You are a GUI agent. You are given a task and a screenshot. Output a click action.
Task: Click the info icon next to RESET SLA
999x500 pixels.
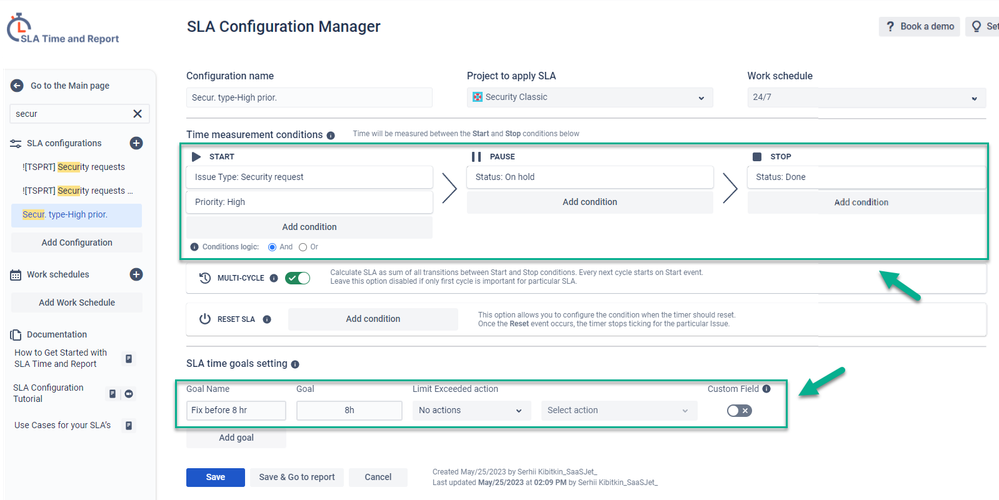click(267, 319)
